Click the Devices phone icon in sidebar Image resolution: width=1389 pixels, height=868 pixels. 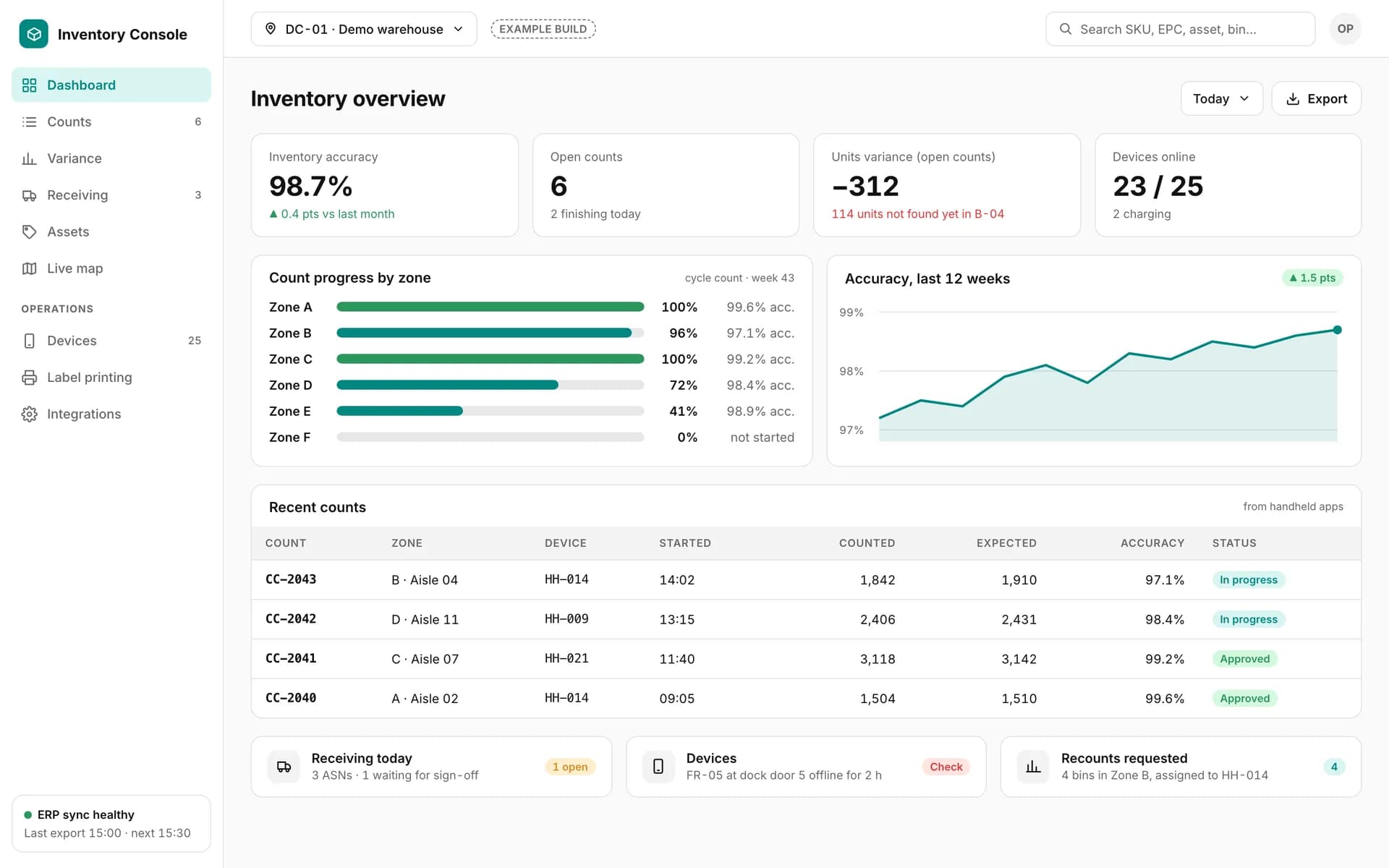pos(29,341)
